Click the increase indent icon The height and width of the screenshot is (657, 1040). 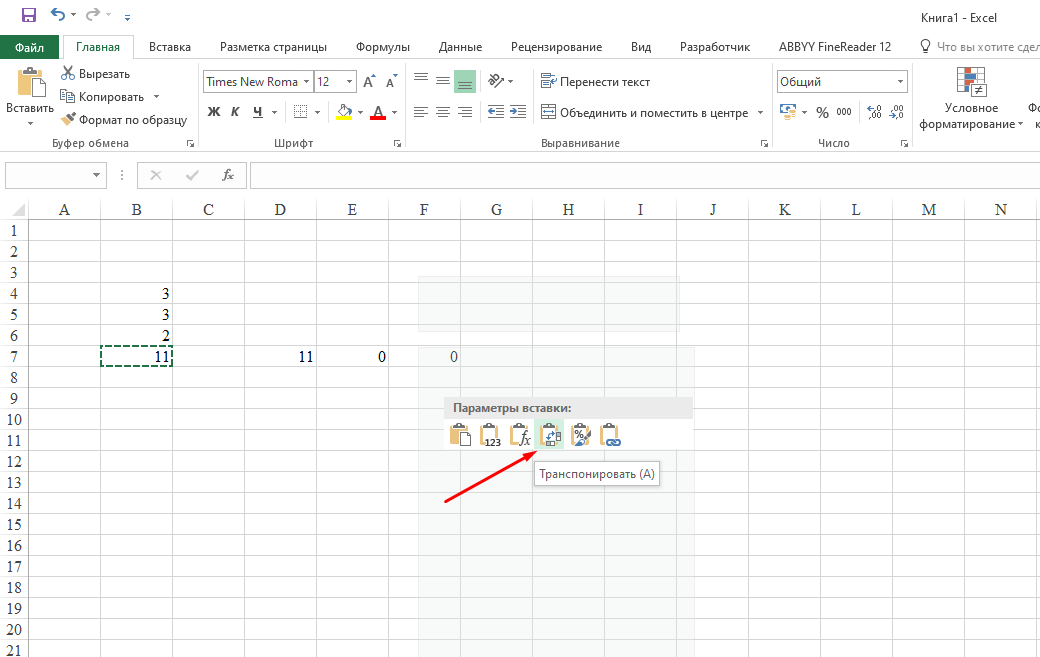tap(518, 112)
